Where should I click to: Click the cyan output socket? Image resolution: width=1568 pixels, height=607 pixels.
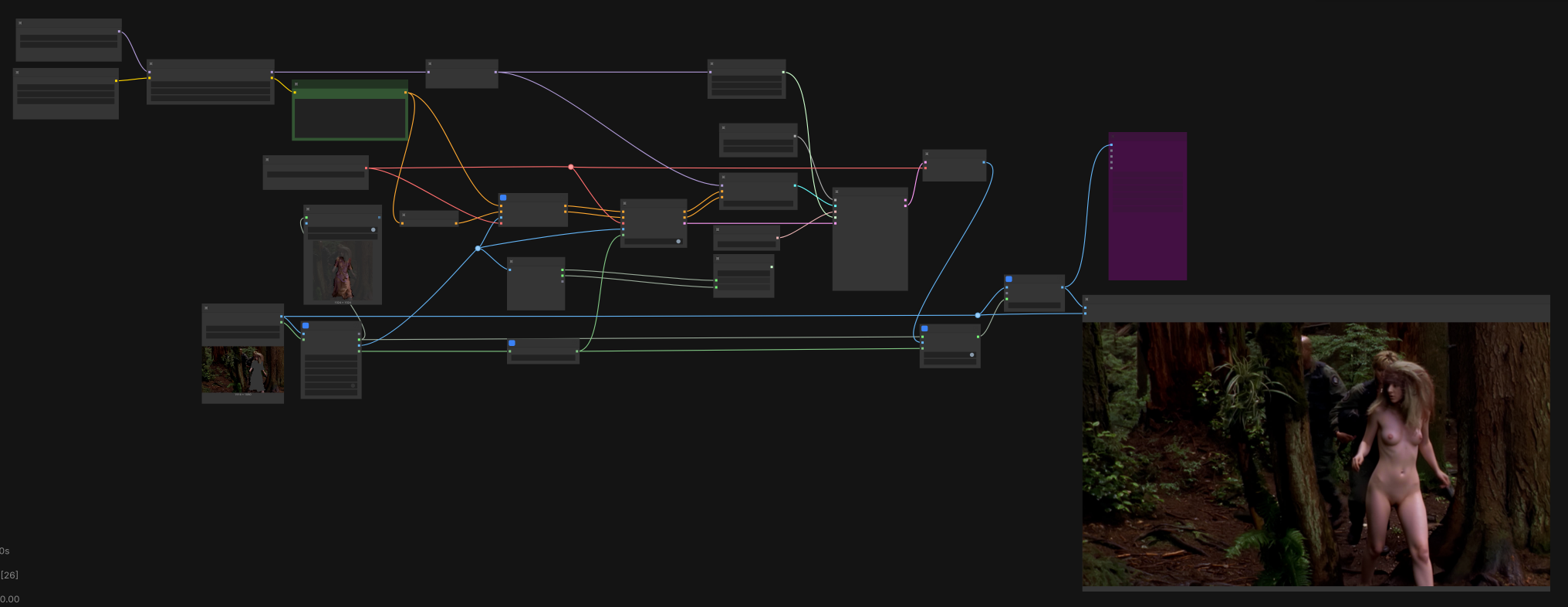point(795,185)
